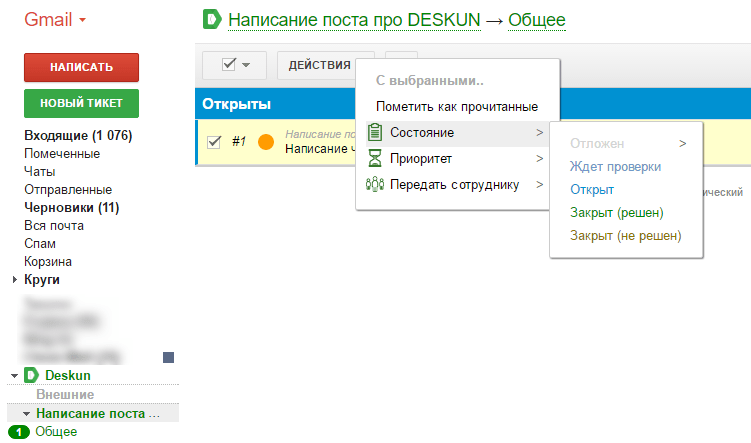
Task: Open the Общее link in header
Action: [536, 19]
